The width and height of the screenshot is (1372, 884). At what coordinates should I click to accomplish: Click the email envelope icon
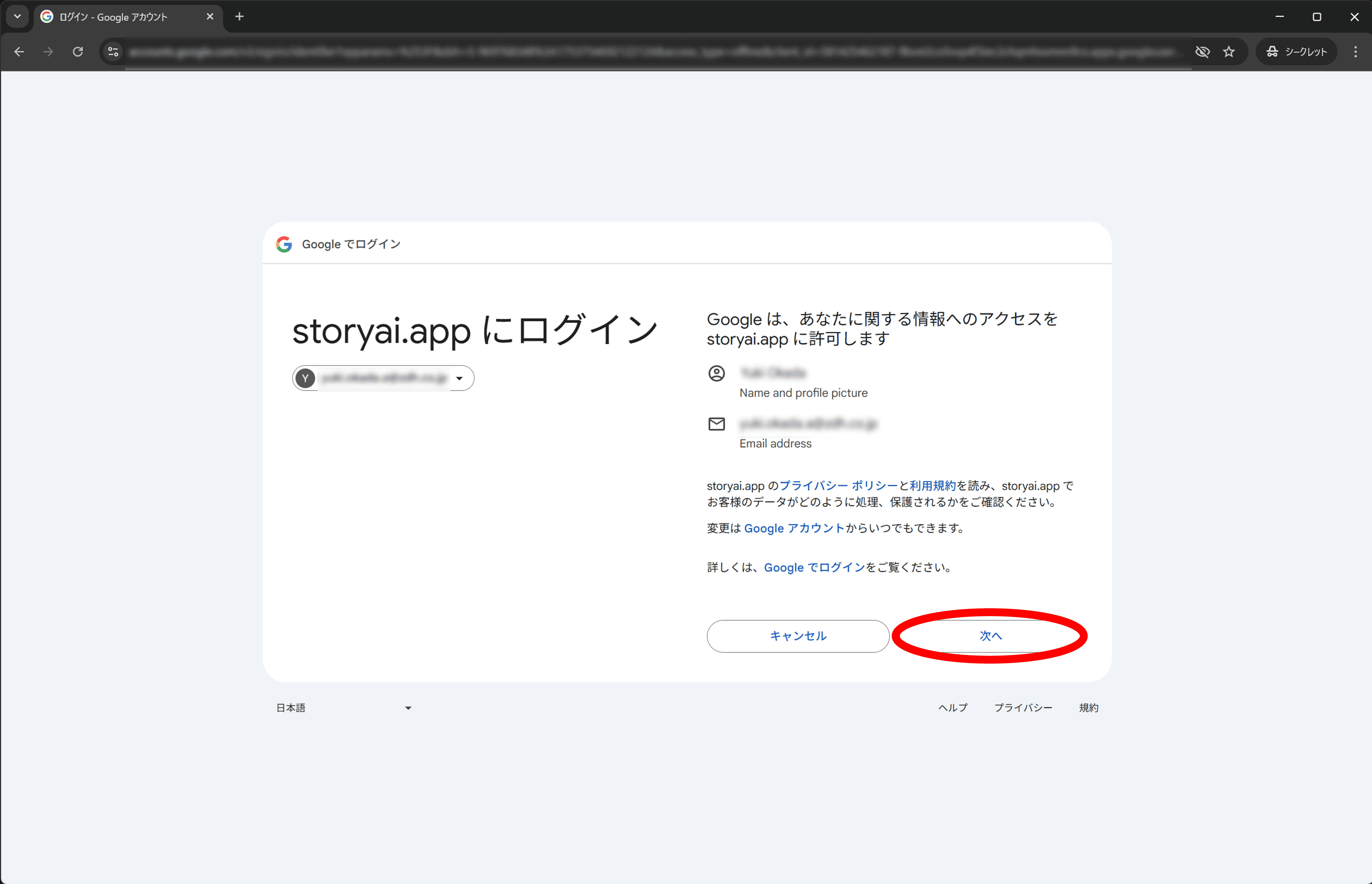pos(717,424)
